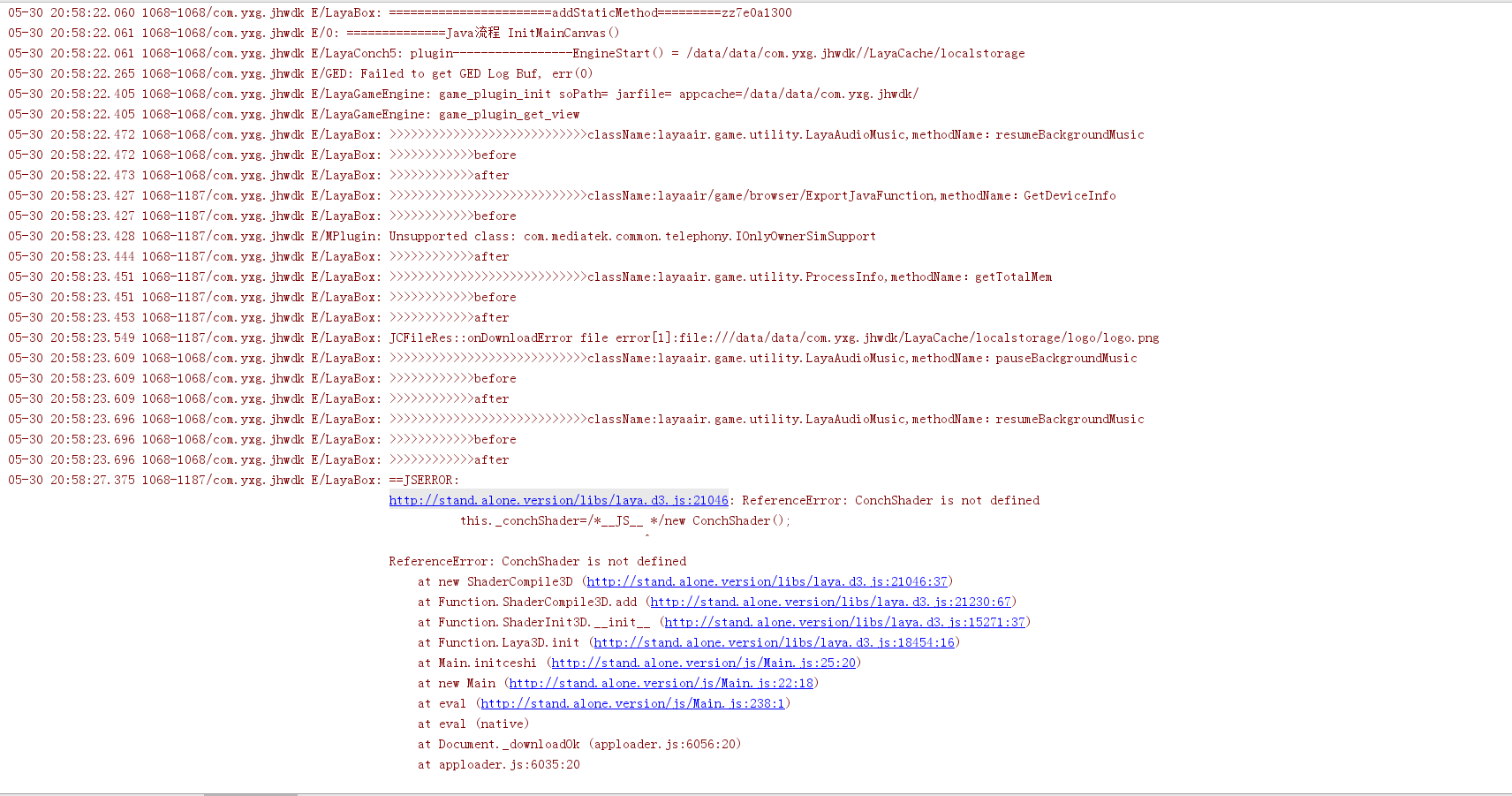Click the LayaConch5 EngineStart log line
This screenshot has height=796, width=1512.
point(717,54)
